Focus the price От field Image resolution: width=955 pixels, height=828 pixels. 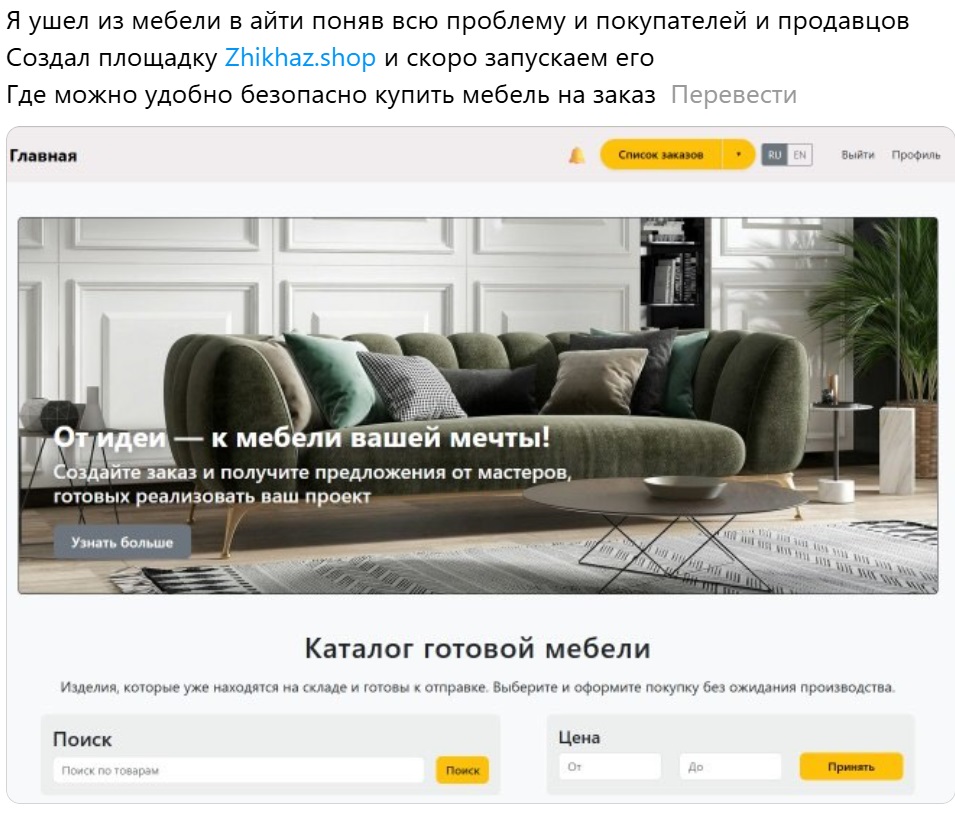tap(610, 766)
